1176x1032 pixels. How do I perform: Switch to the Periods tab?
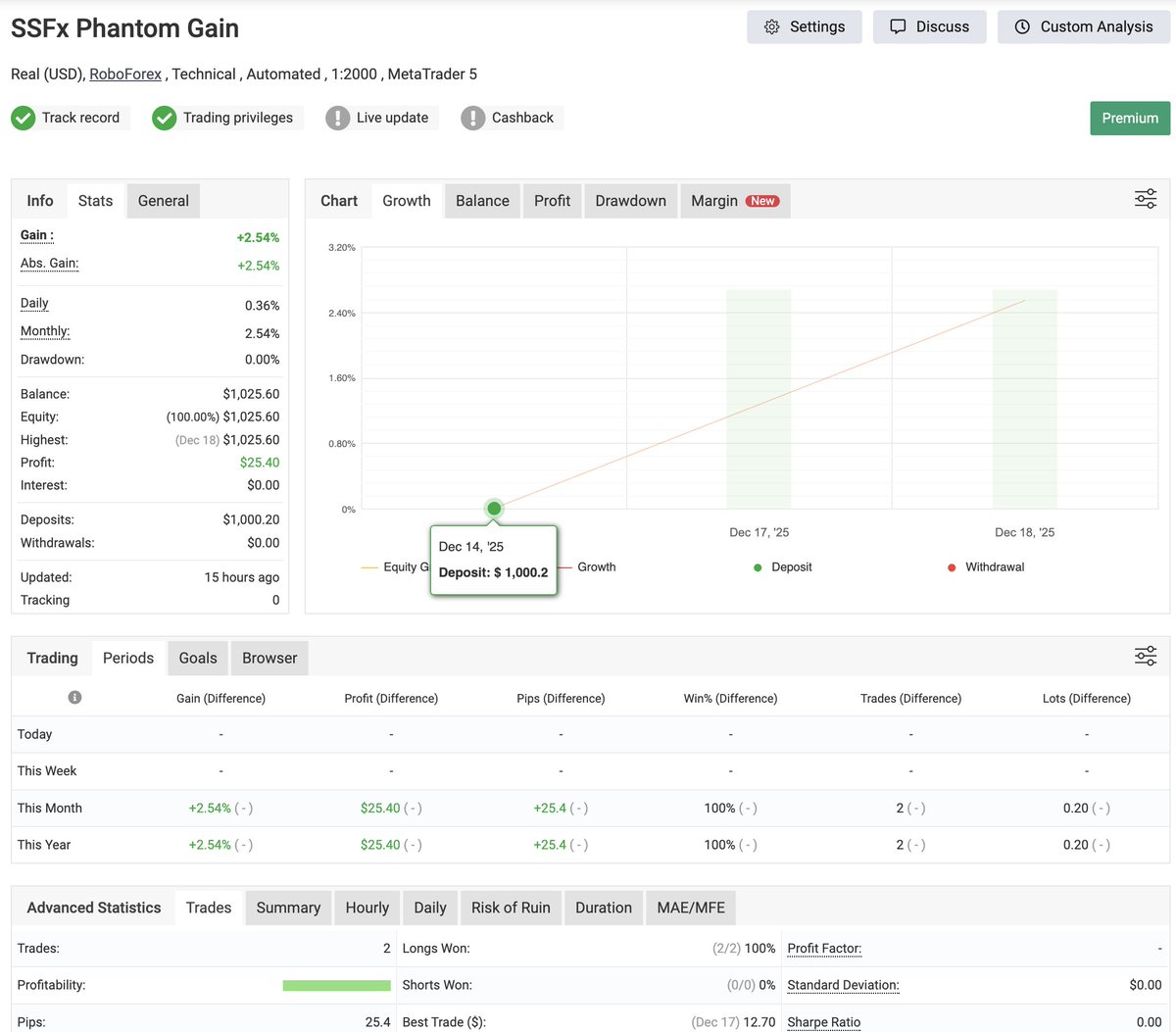click(128, 659)
